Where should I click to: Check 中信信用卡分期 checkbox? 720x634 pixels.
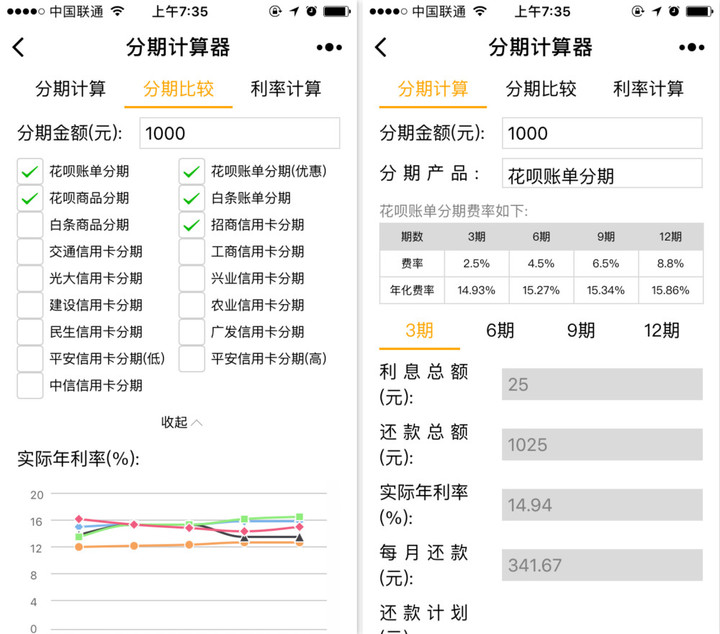coord(30,385)
